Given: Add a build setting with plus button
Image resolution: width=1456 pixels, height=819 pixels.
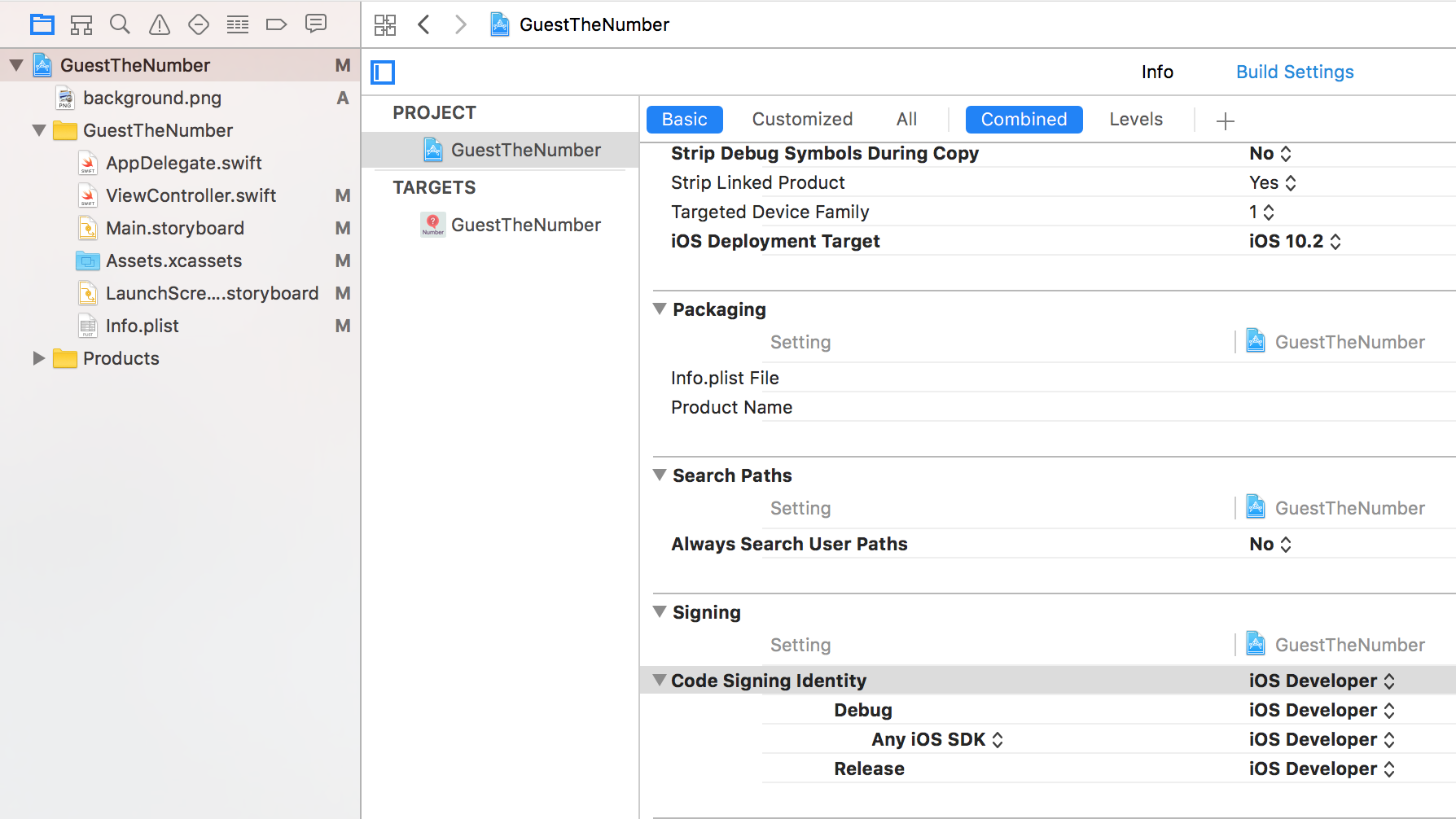Looking at the screenshot, I should click(x=1226, y=121).
